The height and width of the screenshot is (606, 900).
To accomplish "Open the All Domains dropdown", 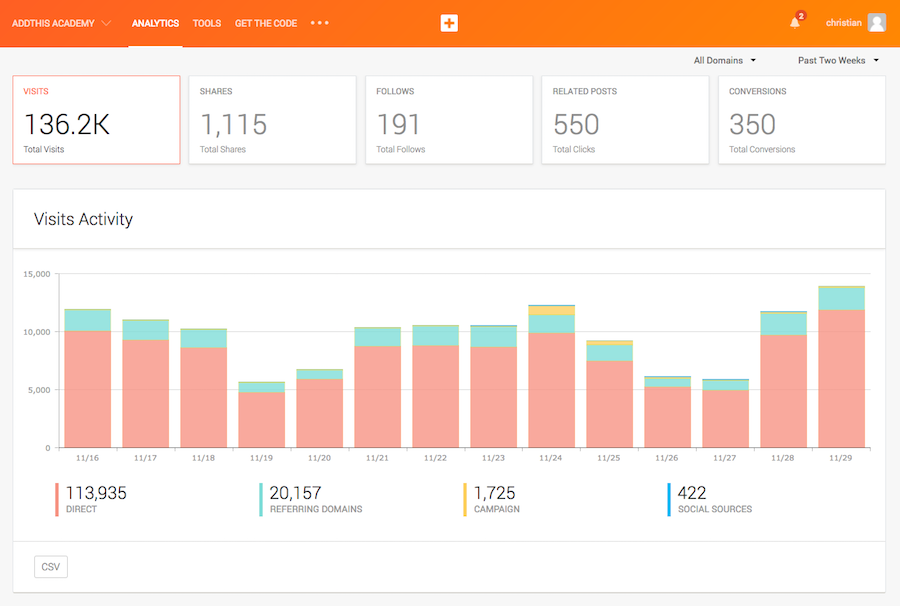I will [725, 60].
